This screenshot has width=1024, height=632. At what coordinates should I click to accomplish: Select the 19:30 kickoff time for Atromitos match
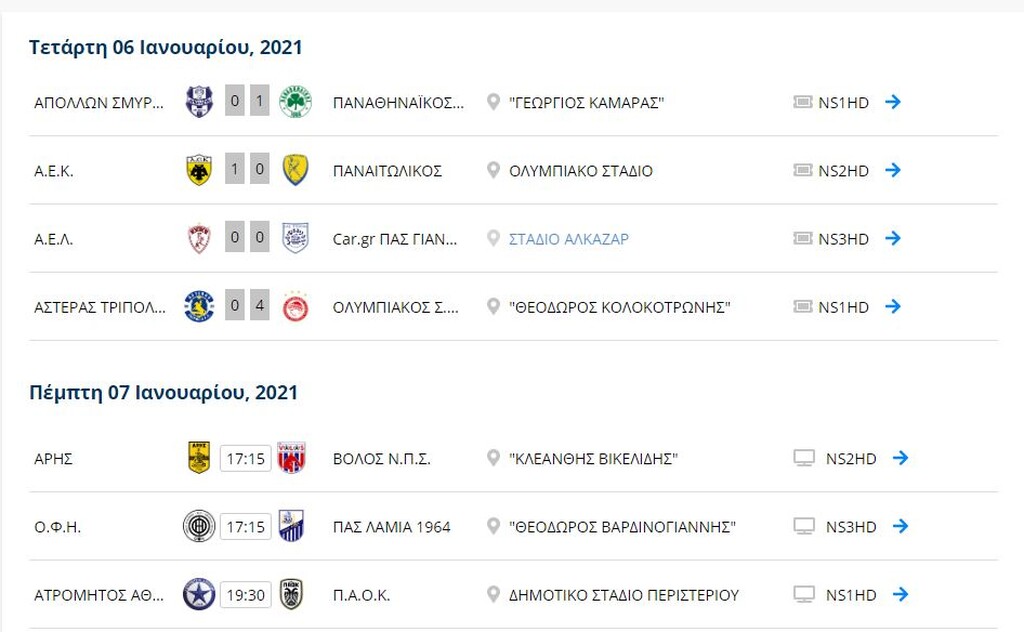246,595
